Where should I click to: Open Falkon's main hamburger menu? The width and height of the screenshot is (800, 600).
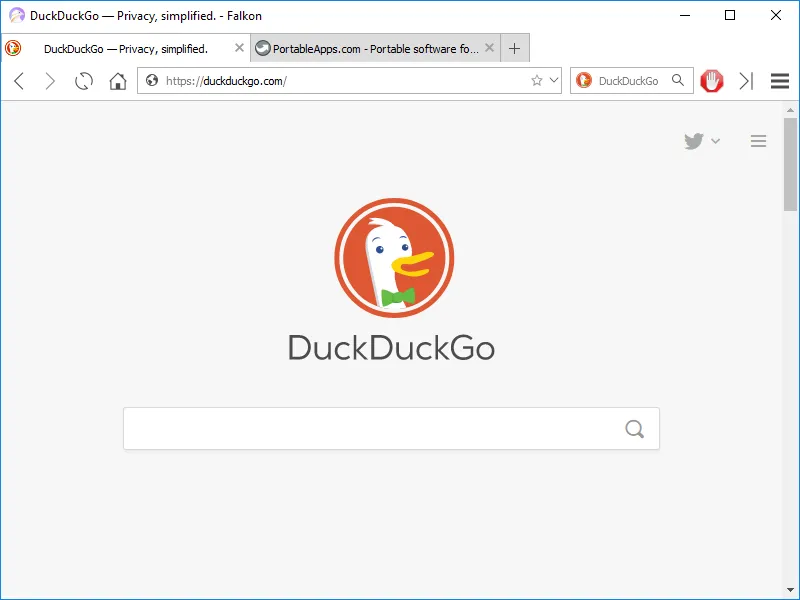780,81
